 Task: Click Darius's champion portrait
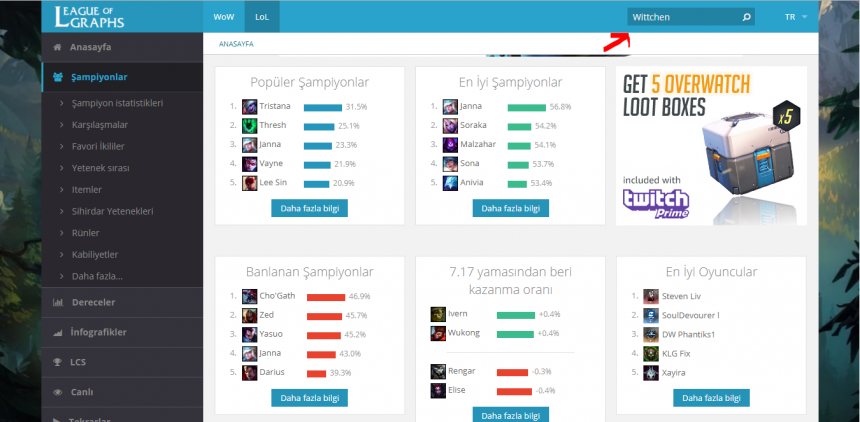pyautogui.click(x=250, y=373)
